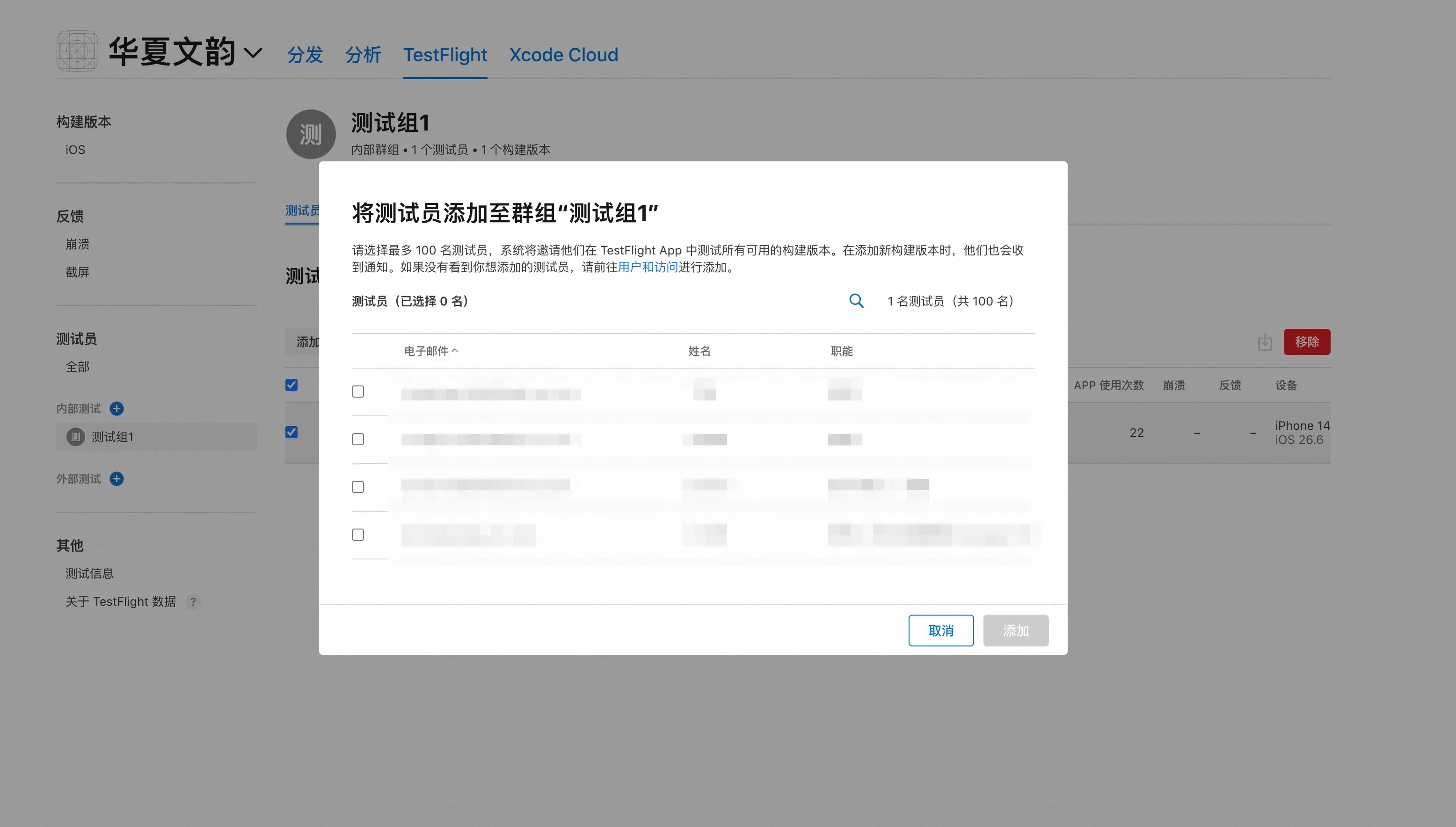The width and height of the screenshot is (1456, 827).
Task: Click the 华夏文韵 app icon
Action: point(77,51)
